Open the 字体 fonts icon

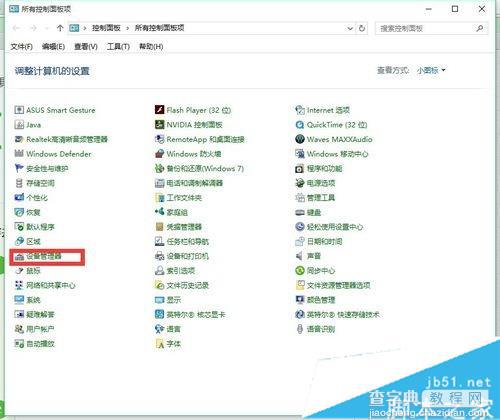point(160,344)
